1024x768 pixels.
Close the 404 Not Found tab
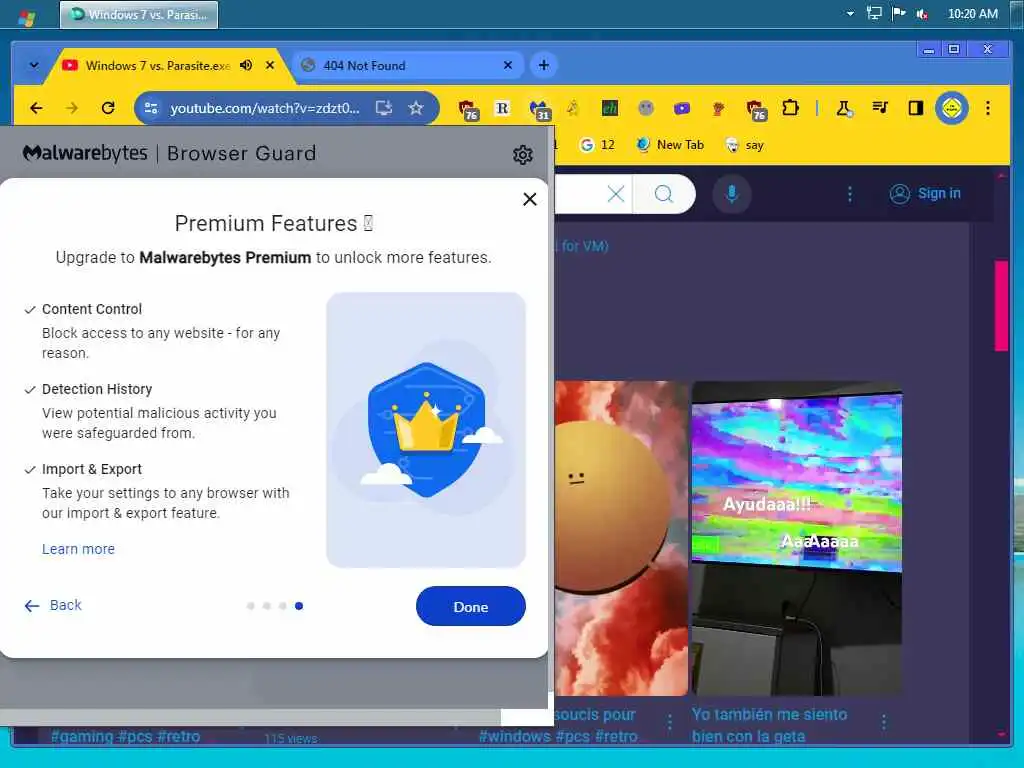[508, 65]
